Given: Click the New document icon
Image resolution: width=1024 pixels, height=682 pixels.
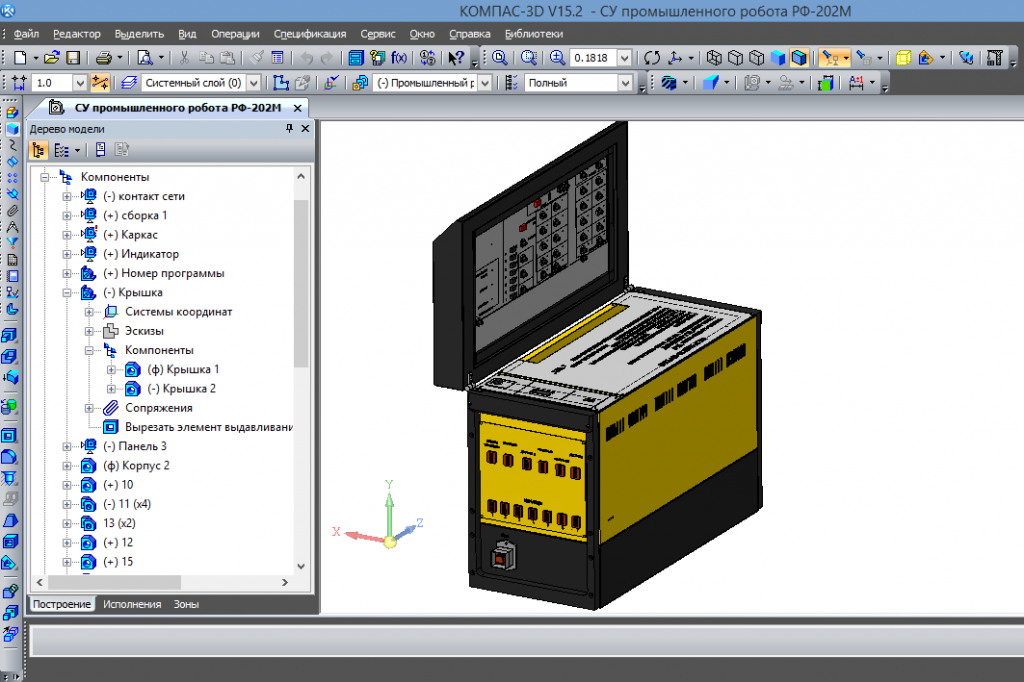Looking at the screenshot, I should click(20, 57).
